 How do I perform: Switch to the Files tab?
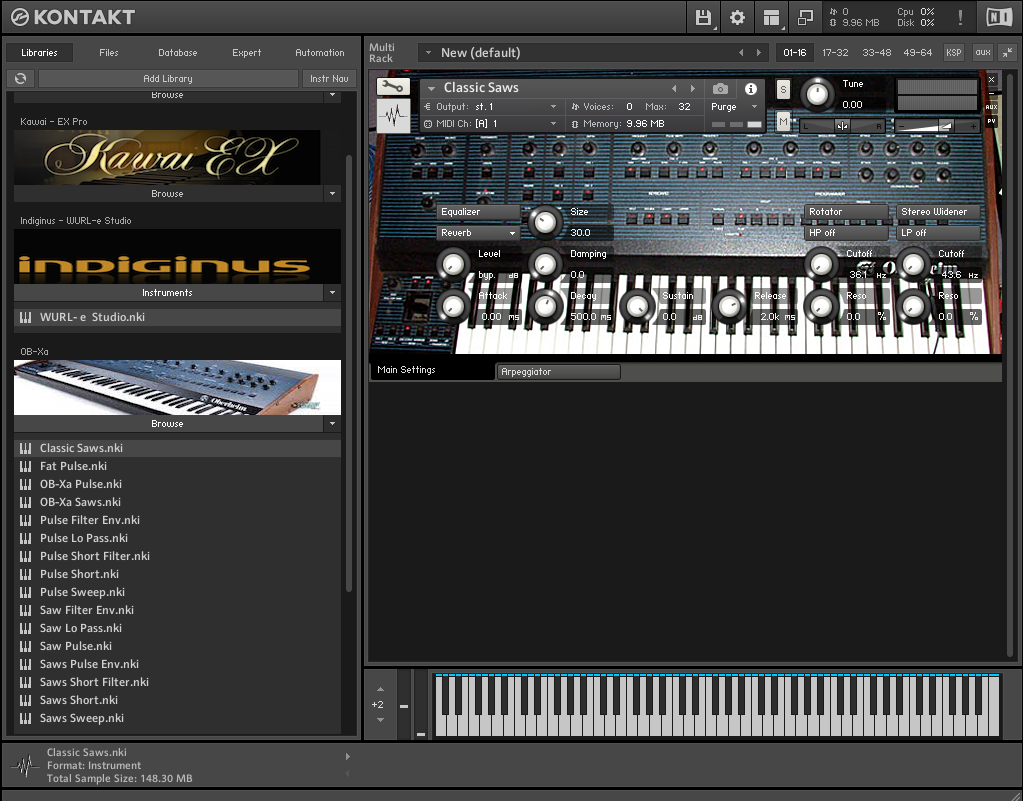[108, 53]
